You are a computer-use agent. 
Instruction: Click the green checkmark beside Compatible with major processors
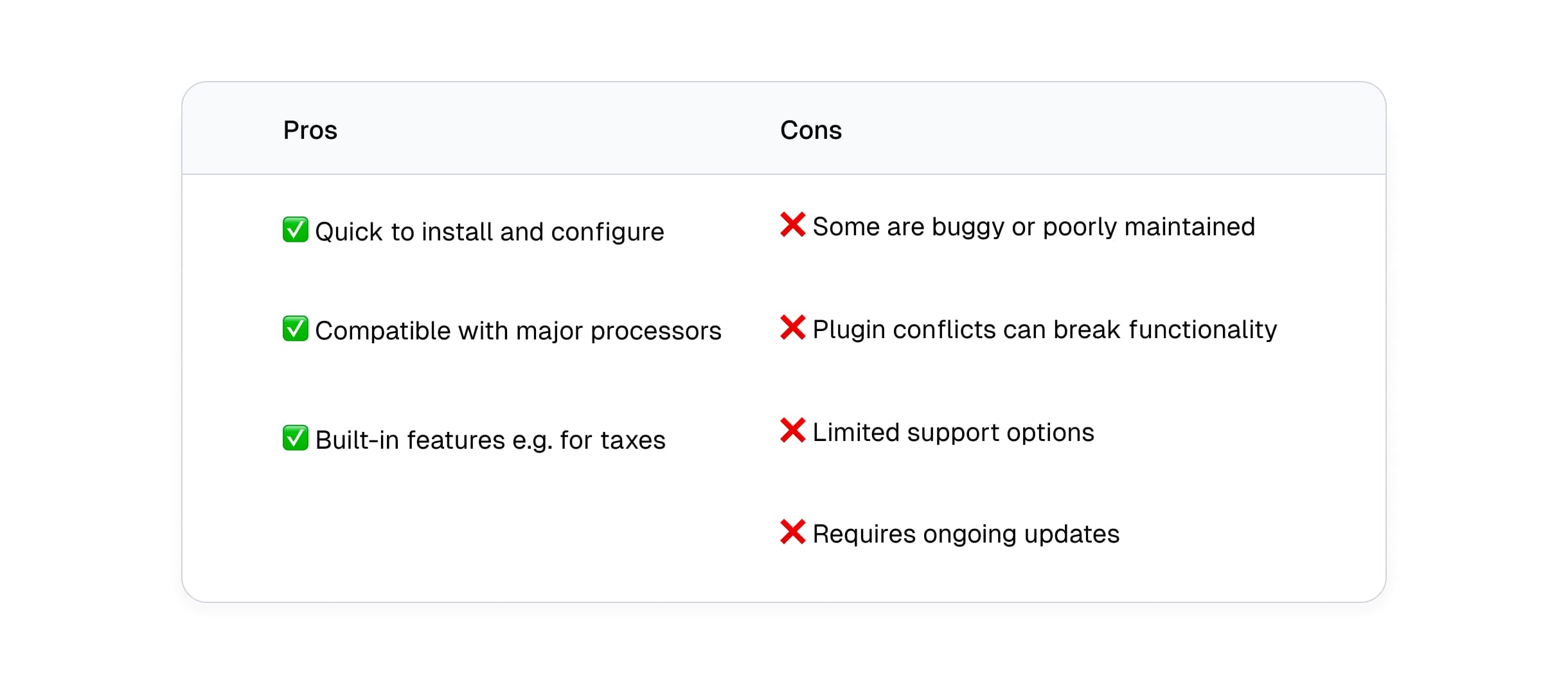(295, 328)
